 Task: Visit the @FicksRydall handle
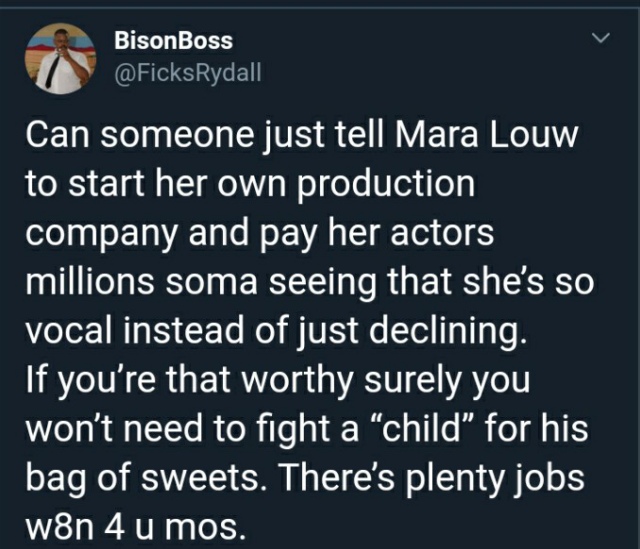(x=188, y=73)
